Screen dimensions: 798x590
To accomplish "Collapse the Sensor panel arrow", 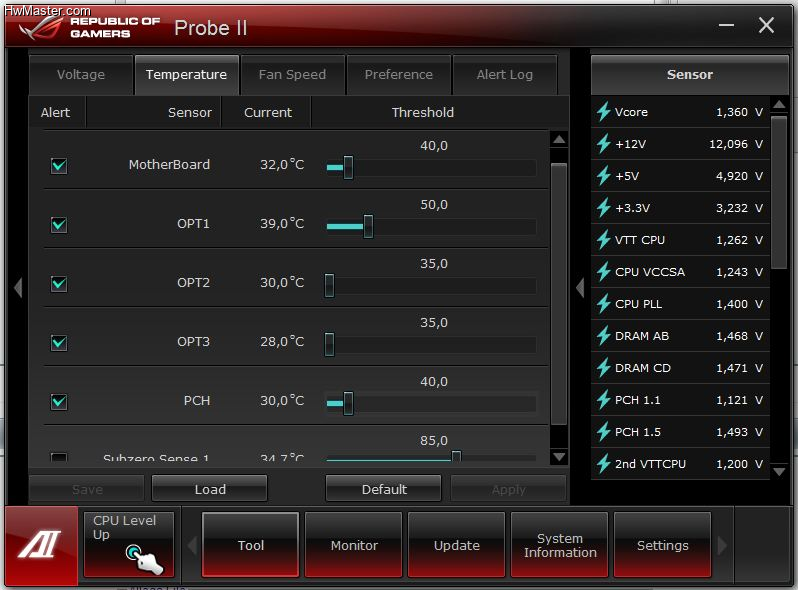I will pyautogui.click(x=580, y=288).
